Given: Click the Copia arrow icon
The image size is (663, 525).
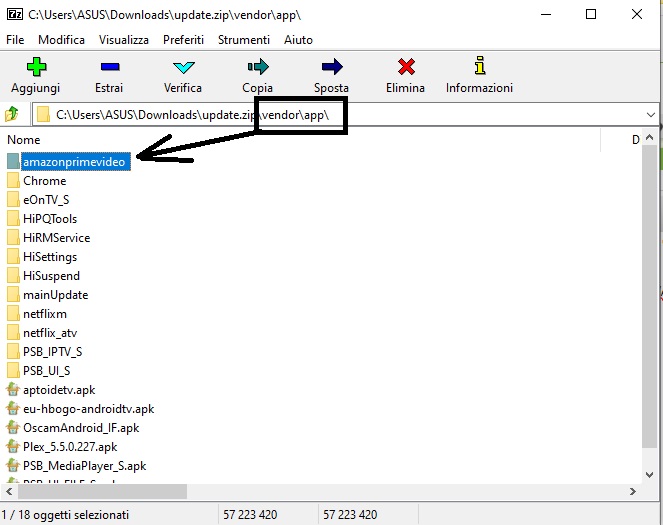Looking at the screenshot, I should [258, 67].
